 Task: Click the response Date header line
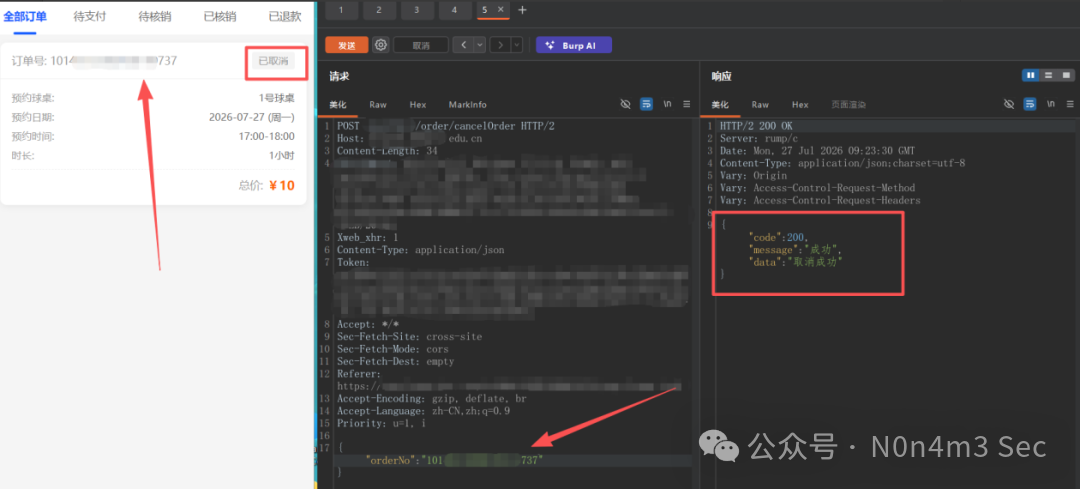817,152
